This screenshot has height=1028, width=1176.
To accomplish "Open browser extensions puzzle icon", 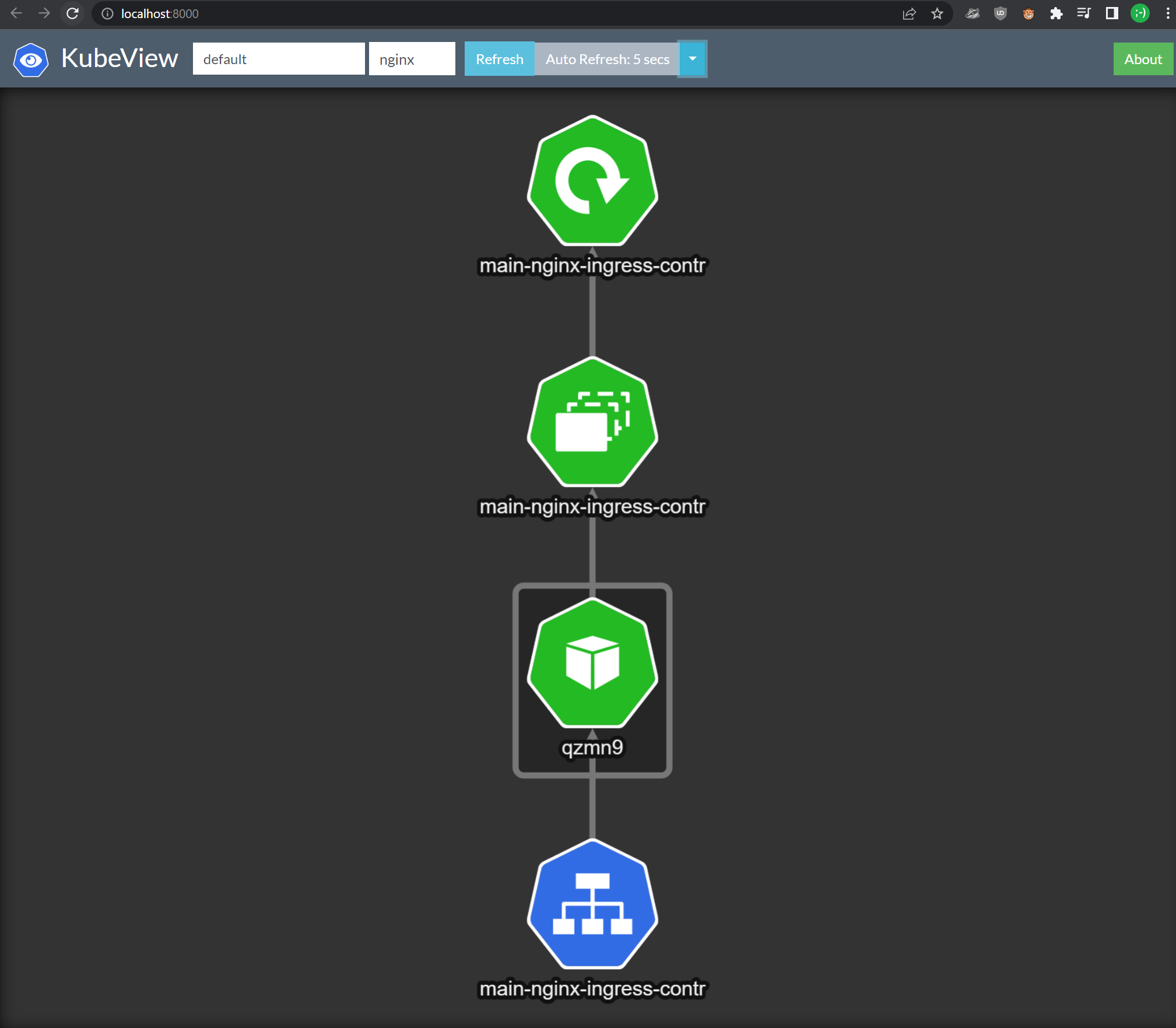I will click(1056, 13).
